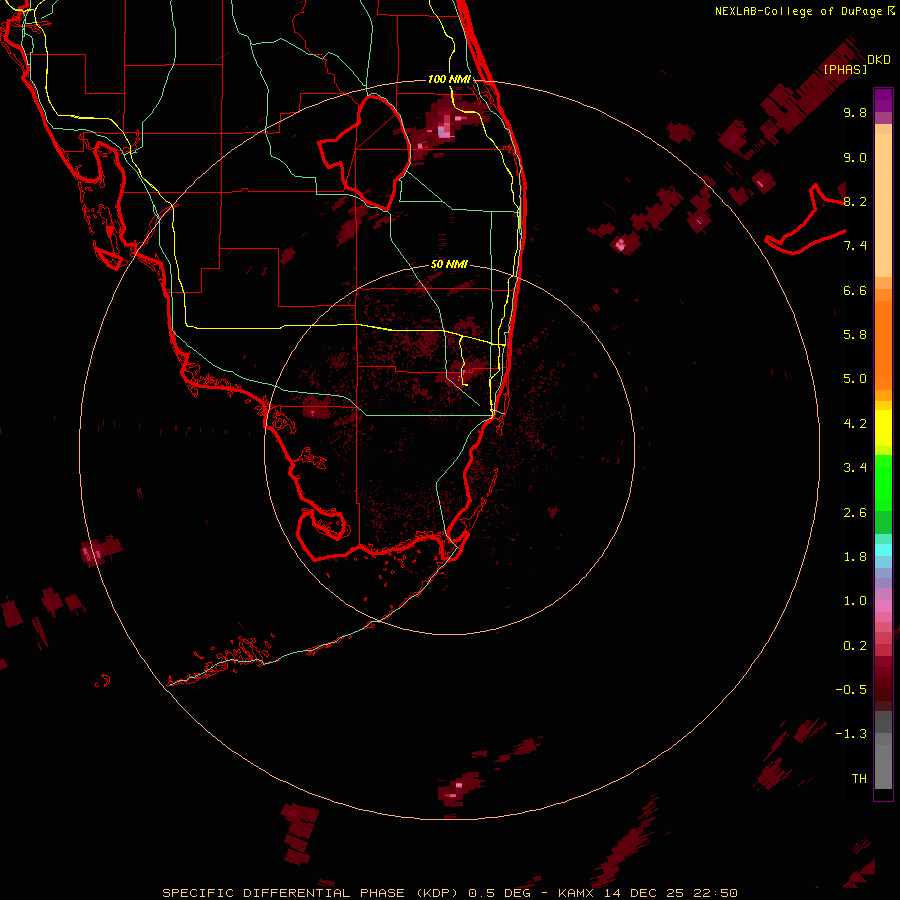Click the 5.0 legend value
The height and width of the screenshot is (900, 900).
coord(855,379)
